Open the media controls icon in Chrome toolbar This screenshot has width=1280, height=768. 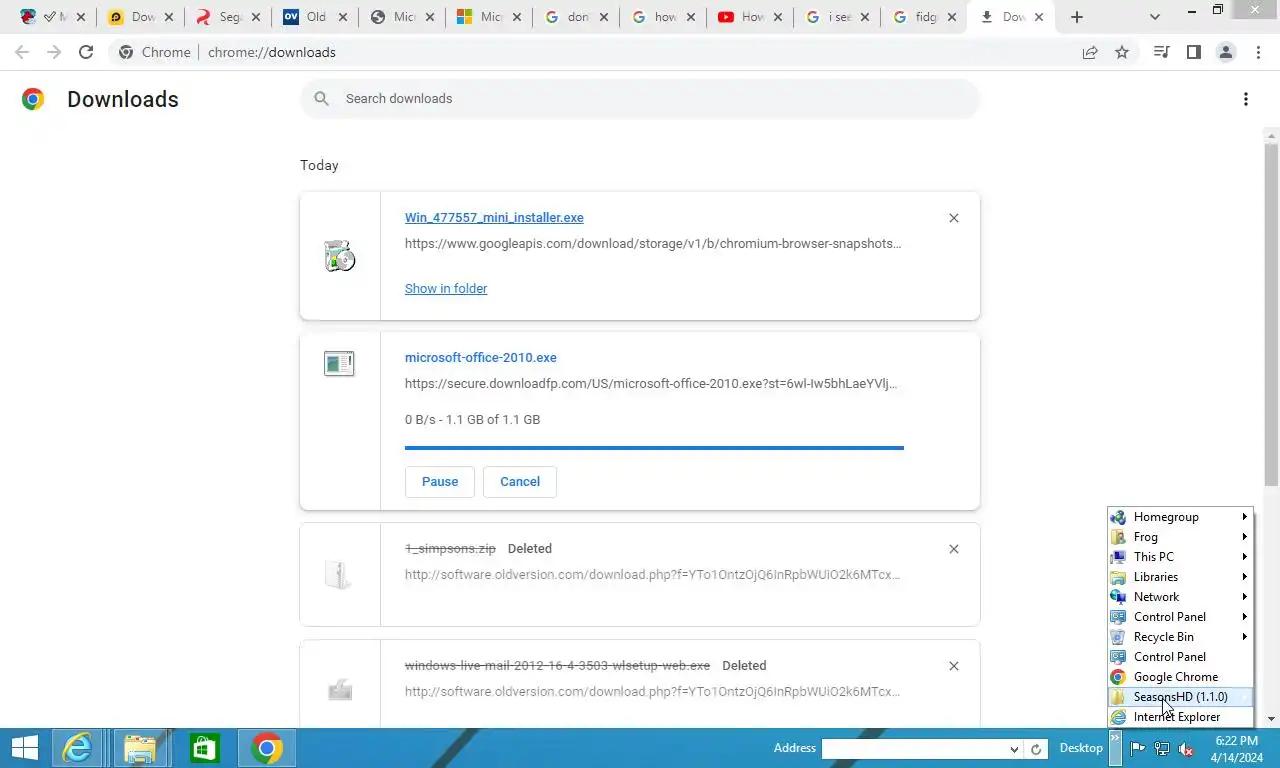click(1161, 52)
